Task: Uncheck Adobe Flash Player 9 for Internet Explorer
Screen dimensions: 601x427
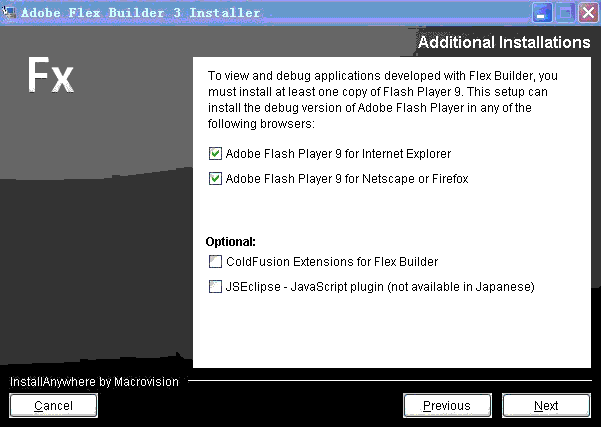Action: (x=215, y=154)
